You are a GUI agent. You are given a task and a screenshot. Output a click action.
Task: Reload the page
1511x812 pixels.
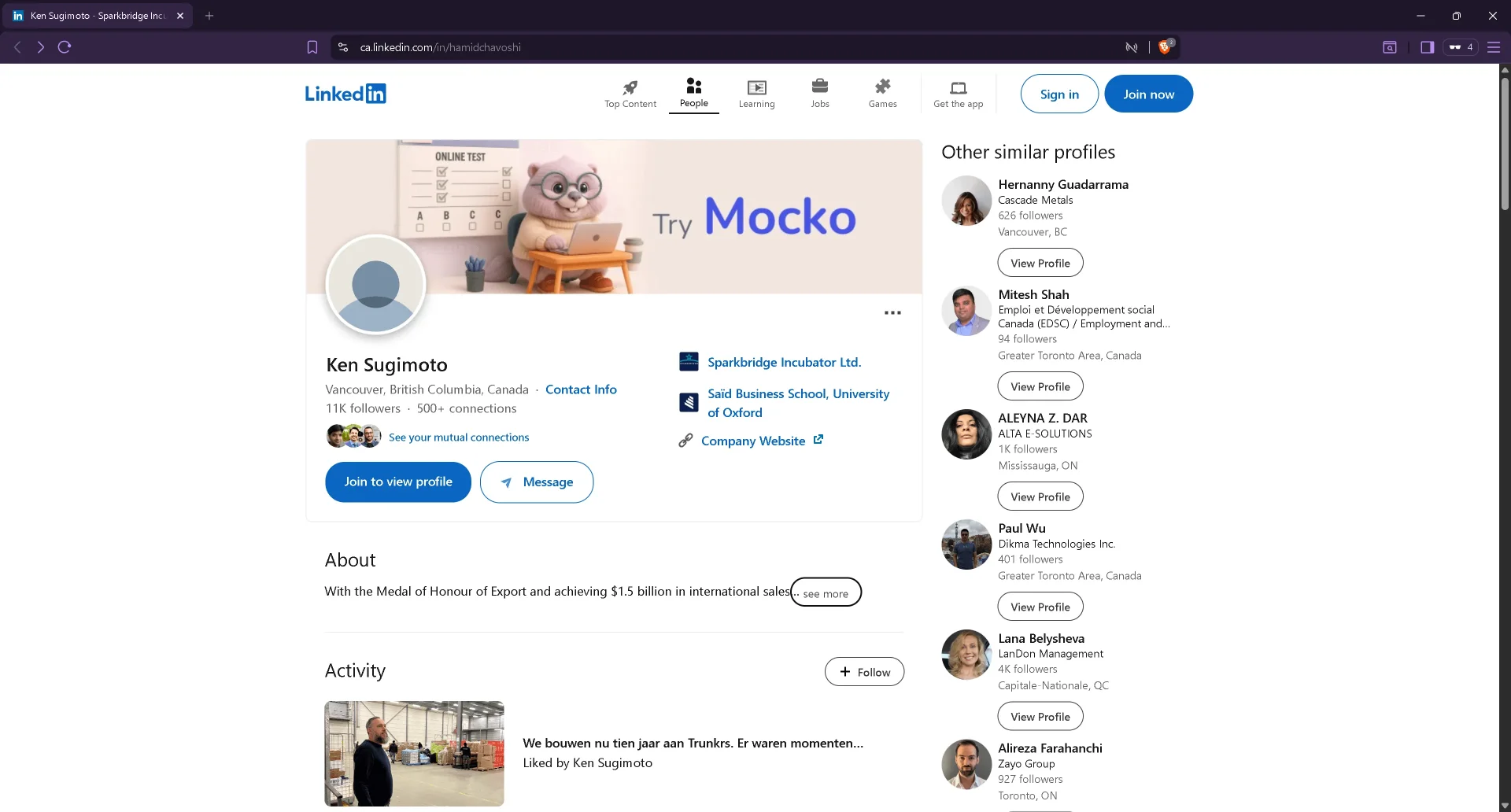(65, 47)
